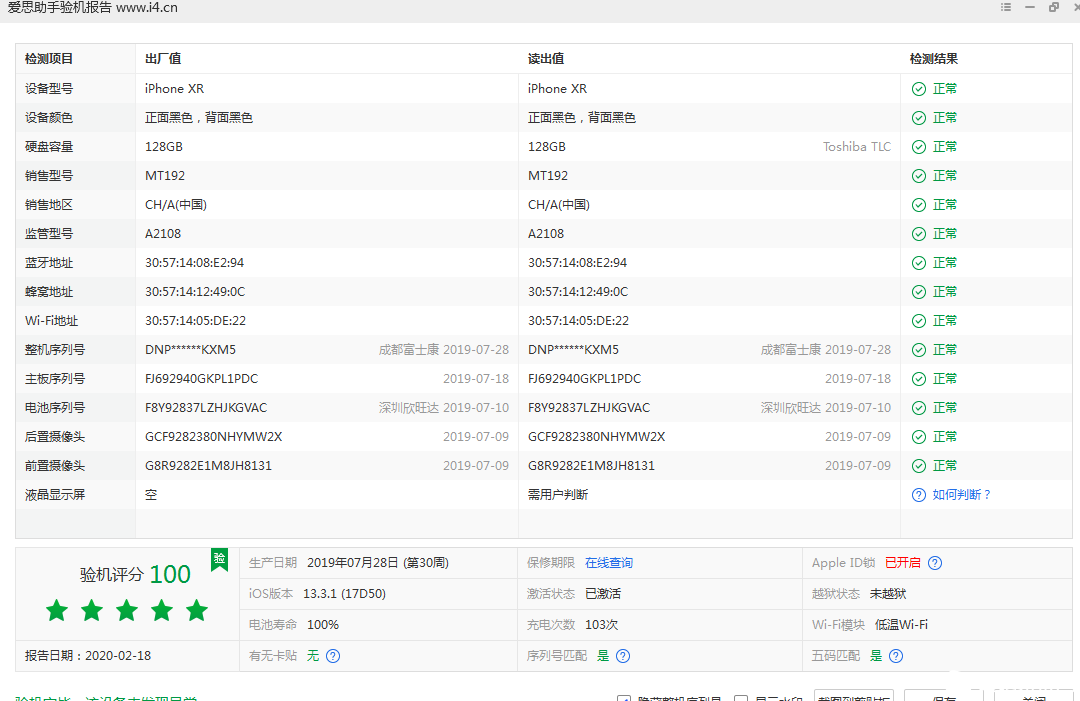
Task: Click the green check icon in 前置摄像头 row
Action: pyautogui.click(x=919, y=466)
